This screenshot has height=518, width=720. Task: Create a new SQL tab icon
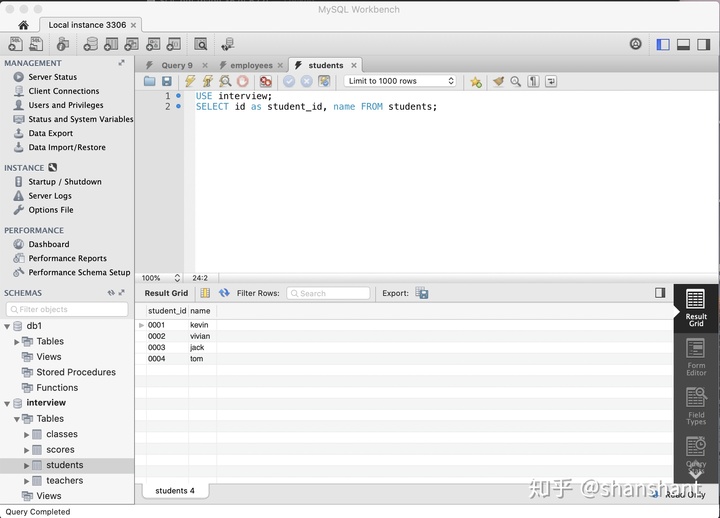coord(15,44)
